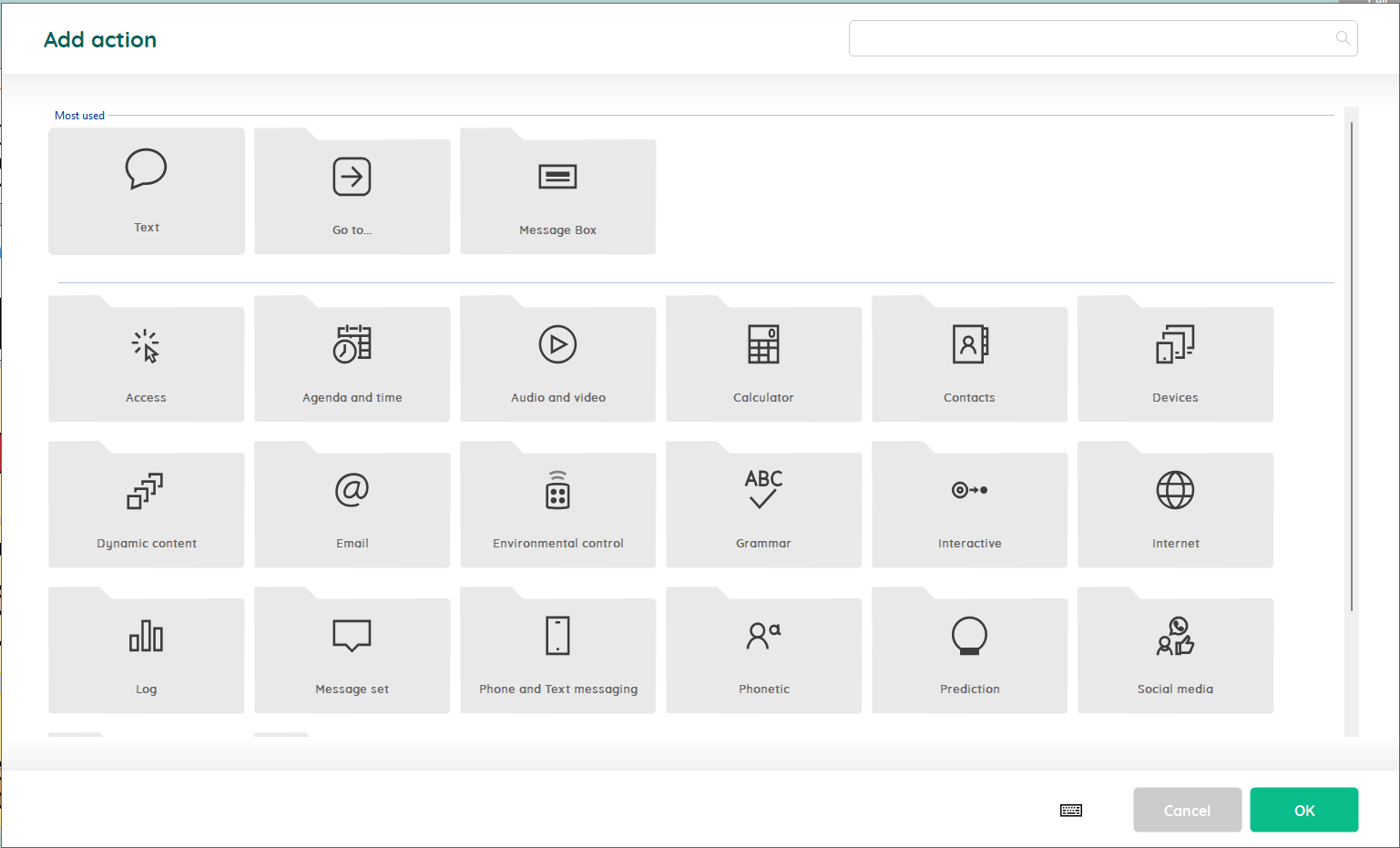Open the Devices category folder

(x=1176, y=359)
